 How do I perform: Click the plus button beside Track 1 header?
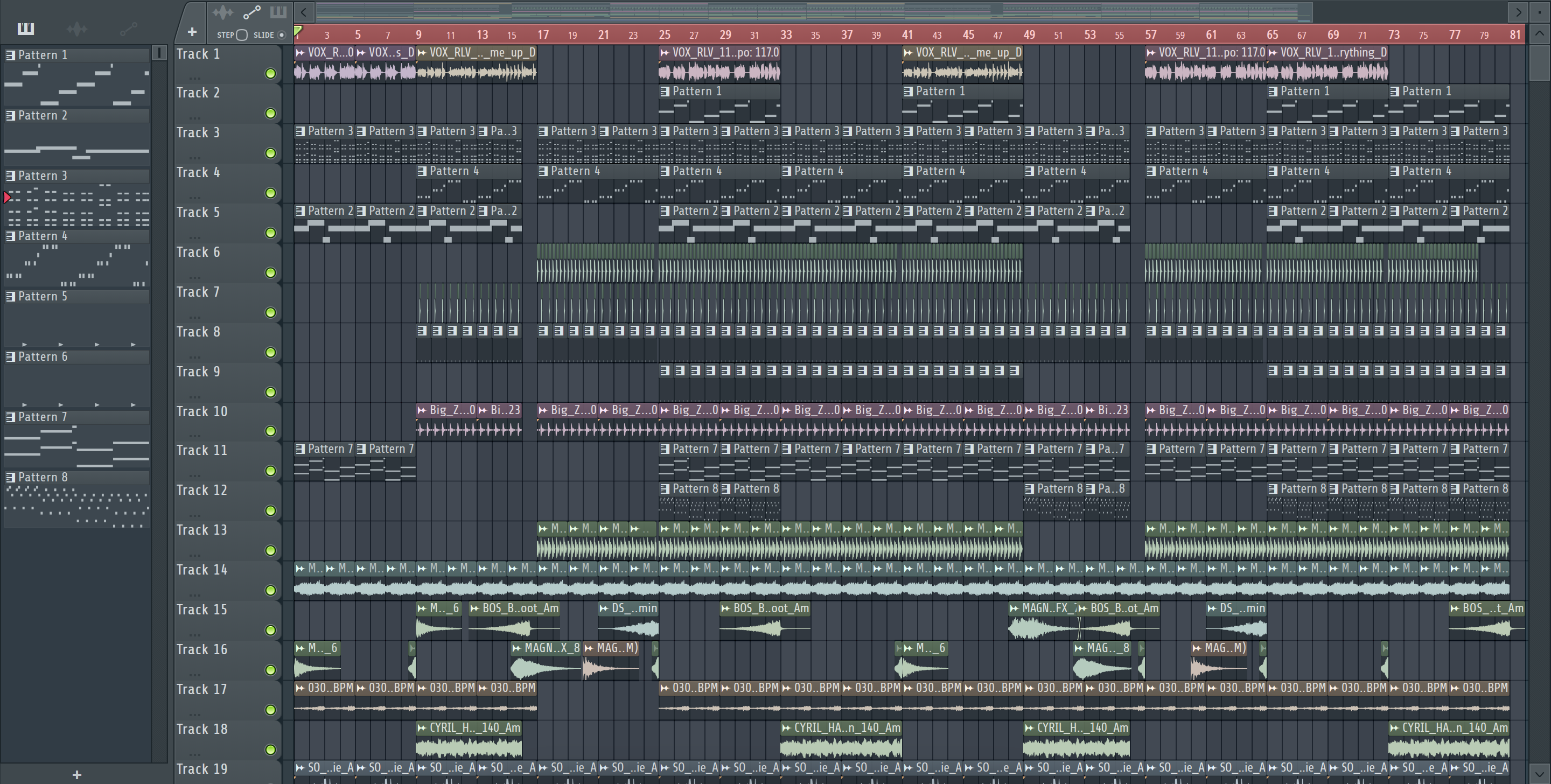(x=192, y=32)
